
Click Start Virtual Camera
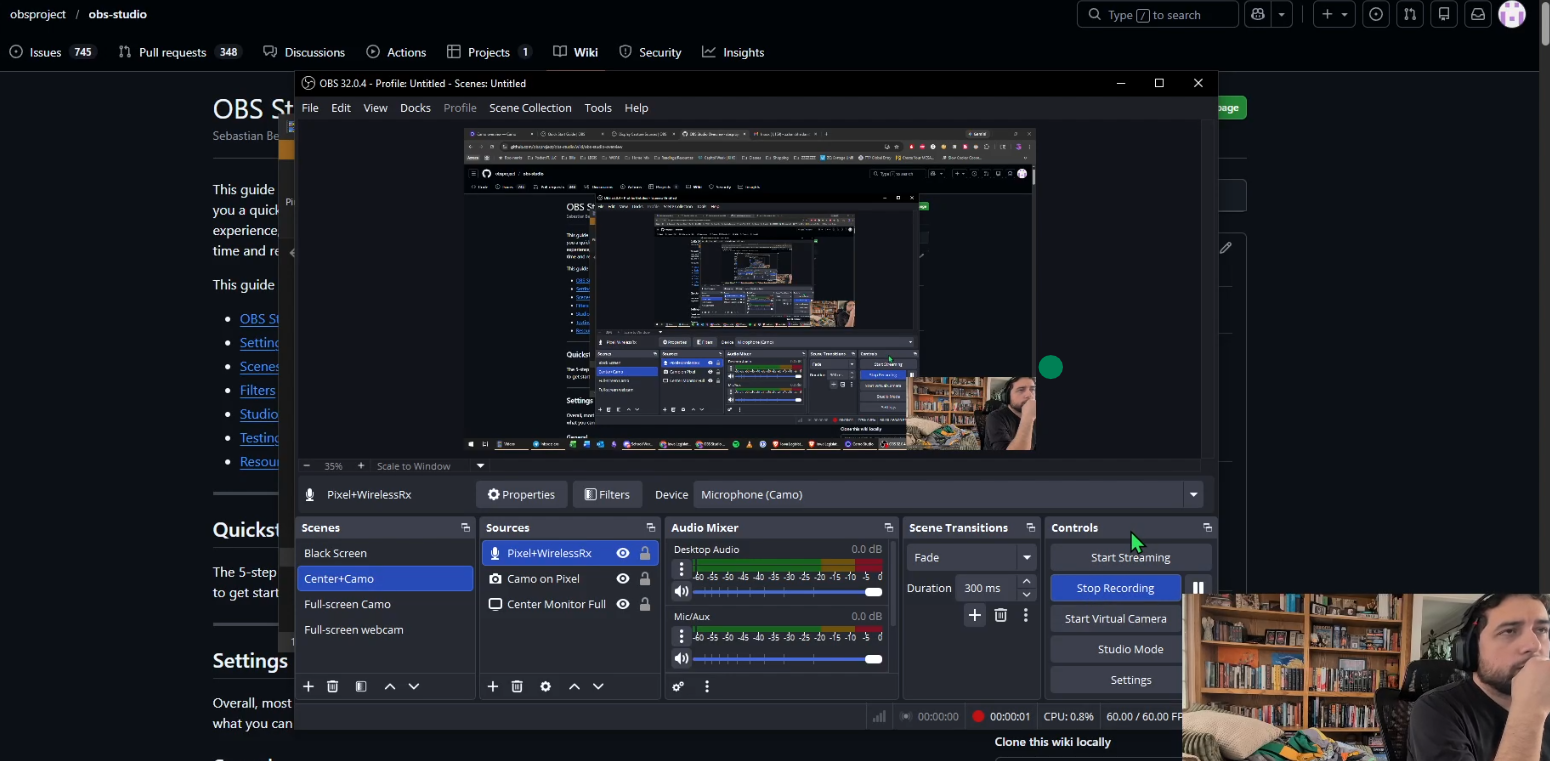[1115, 618]
